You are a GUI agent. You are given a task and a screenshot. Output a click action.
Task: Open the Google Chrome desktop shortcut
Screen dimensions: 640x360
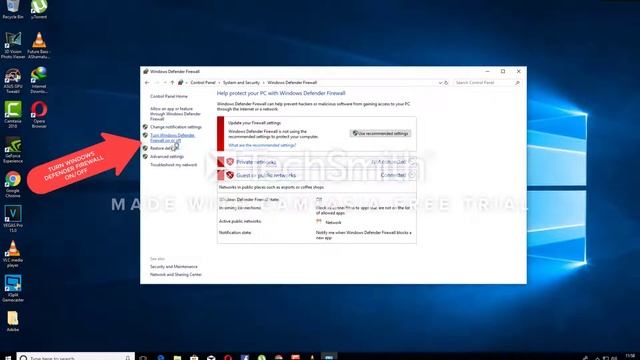(x=13, y=184)
